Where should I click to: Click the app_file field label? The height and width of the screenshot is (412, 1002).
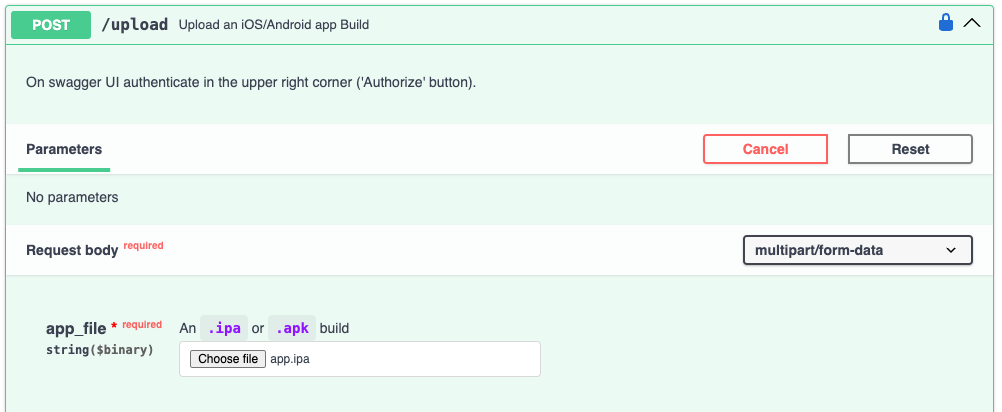[x=76, y=329]
